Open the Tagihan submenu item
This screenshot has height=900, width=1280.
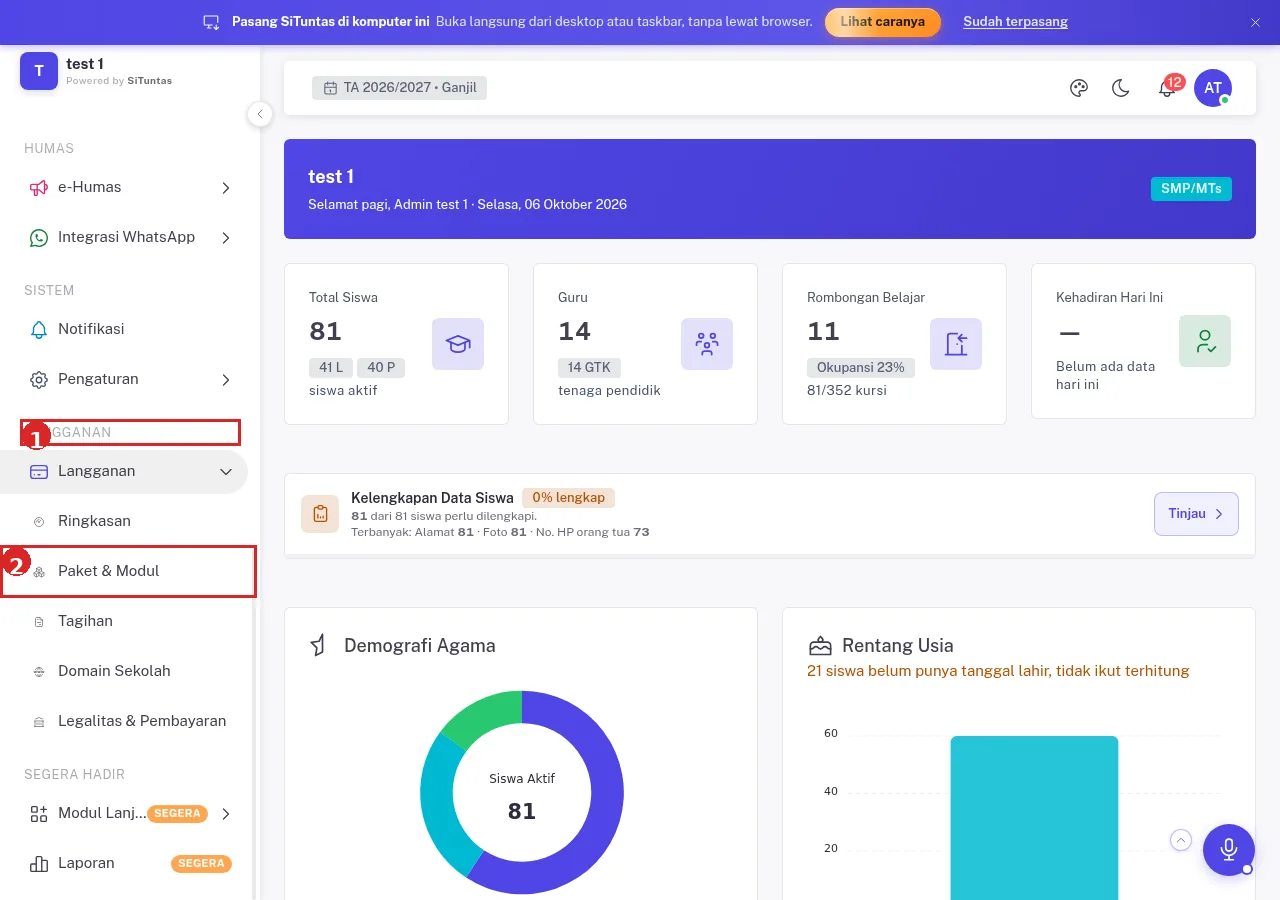[x=124, y=621]
